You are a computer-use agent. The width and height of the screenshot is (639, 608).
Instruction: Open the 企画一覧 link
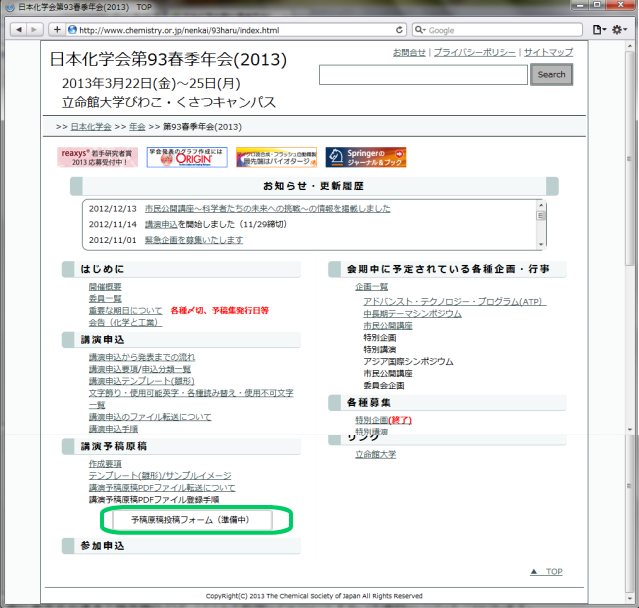pos(371,287)
